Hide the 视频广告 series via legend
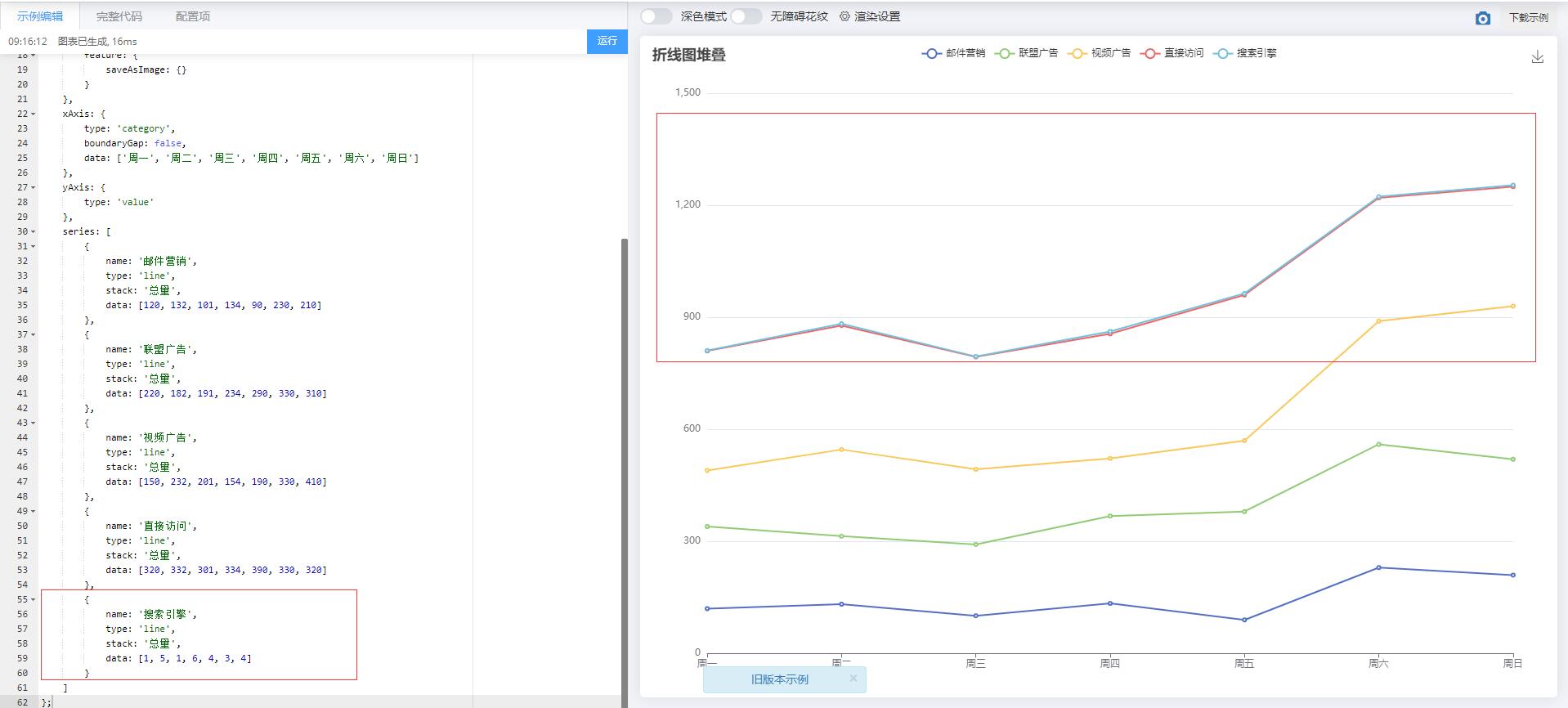 (x=1099, y=53)
